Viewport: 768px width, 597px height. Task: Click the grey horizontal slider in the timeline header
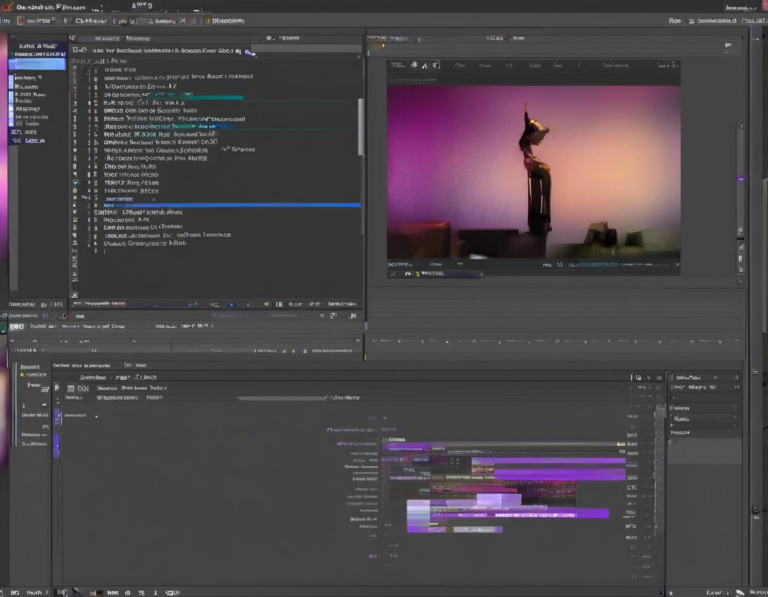pyautogui.click(x=282, y=398)
